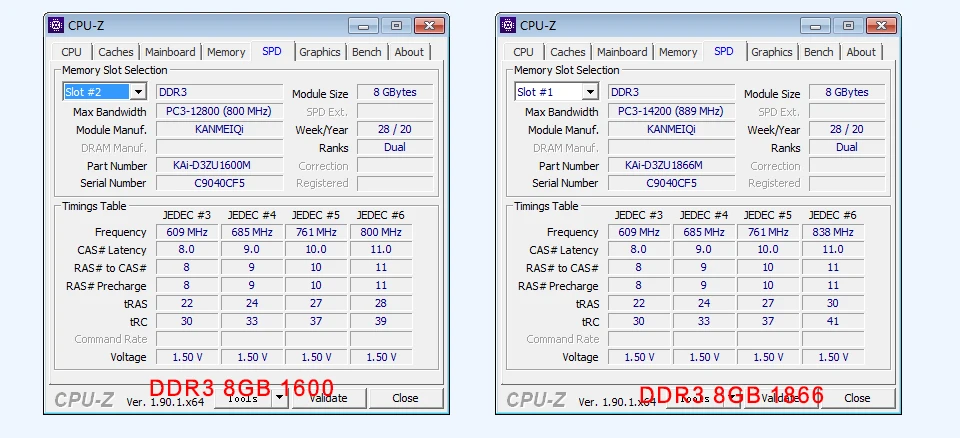Click KANMEIQi manufacturer field in left window
Viewport: 960px width, 438px height.
pos(219,129)
